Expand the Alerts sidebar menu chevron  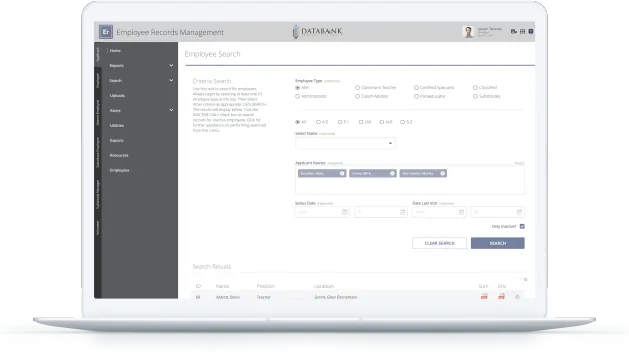coord(171,110)
